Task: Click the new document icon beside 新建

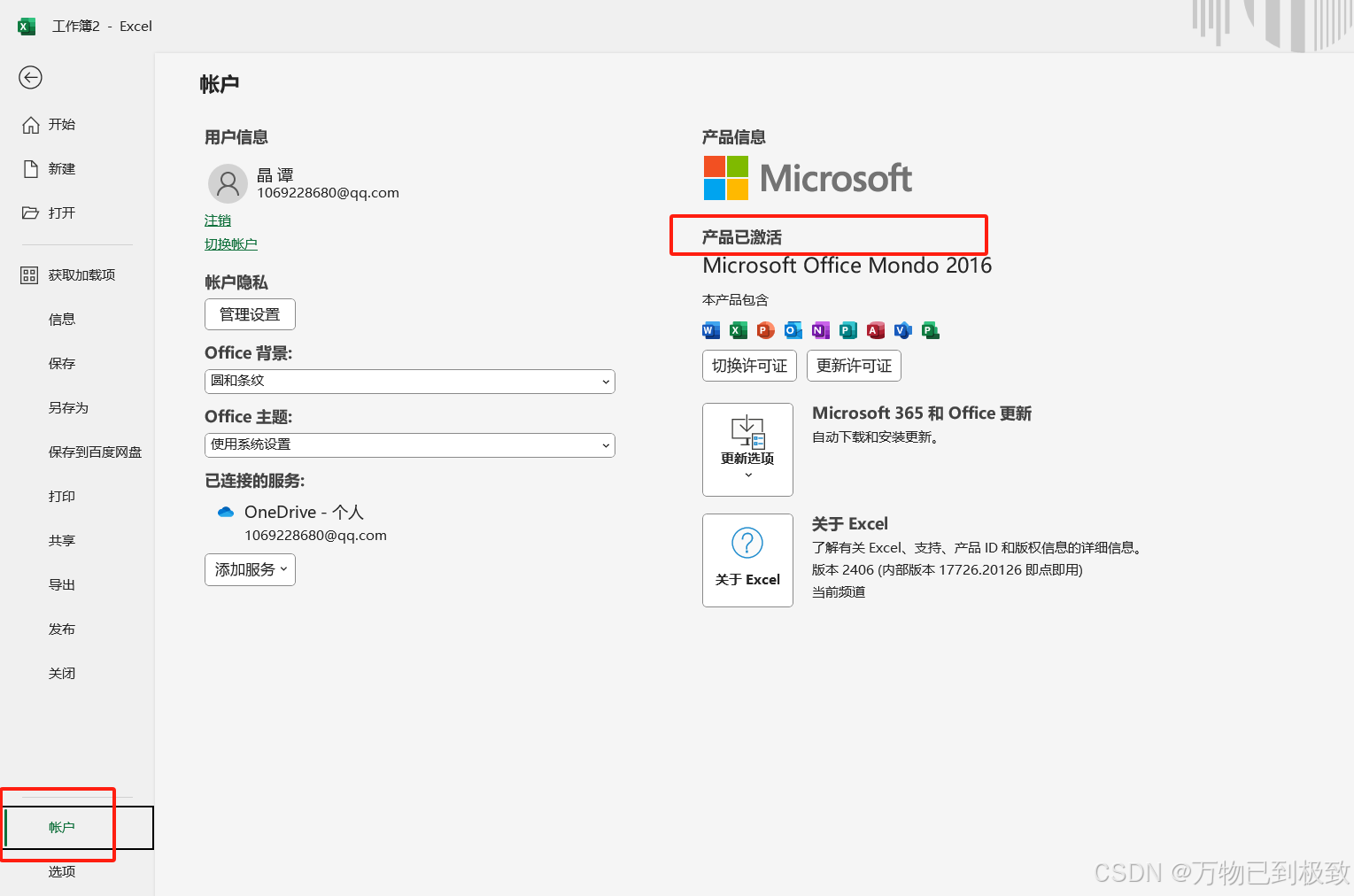Action: point(31,169)
